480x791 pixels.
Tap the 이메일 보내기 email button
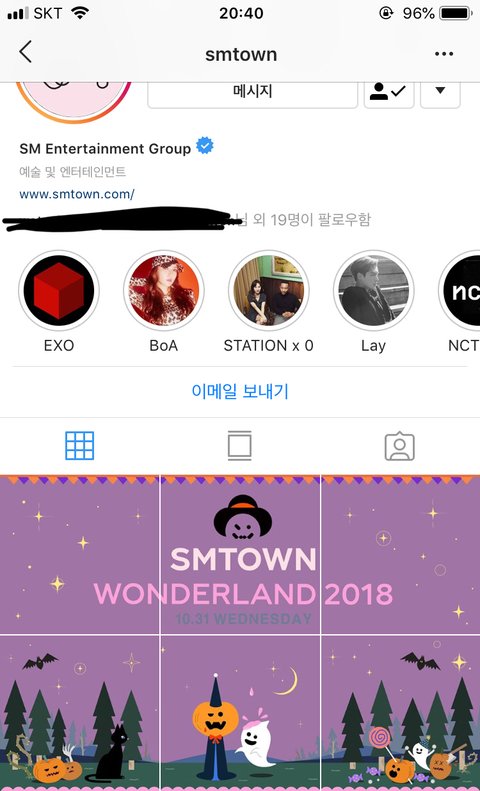240,391
